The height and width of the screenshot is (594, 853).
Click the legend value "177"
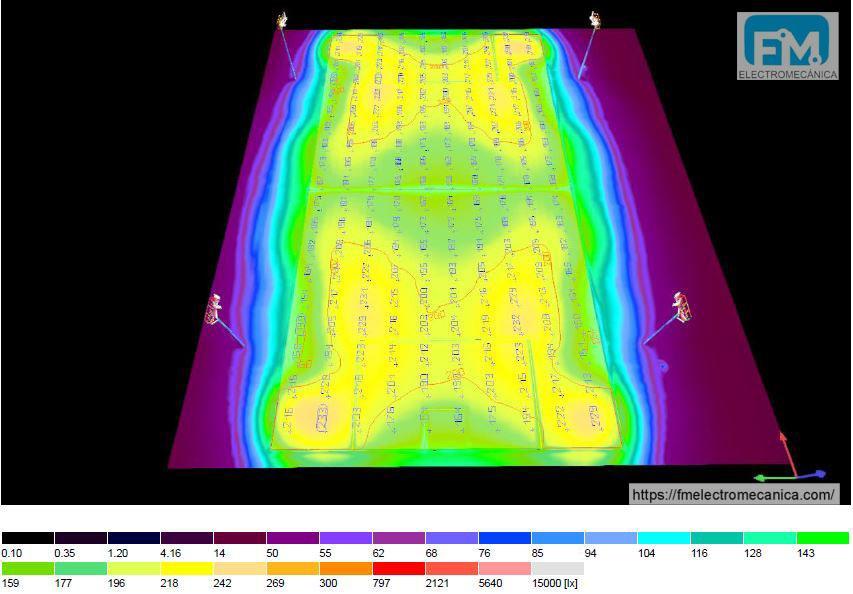coord(63,583)
